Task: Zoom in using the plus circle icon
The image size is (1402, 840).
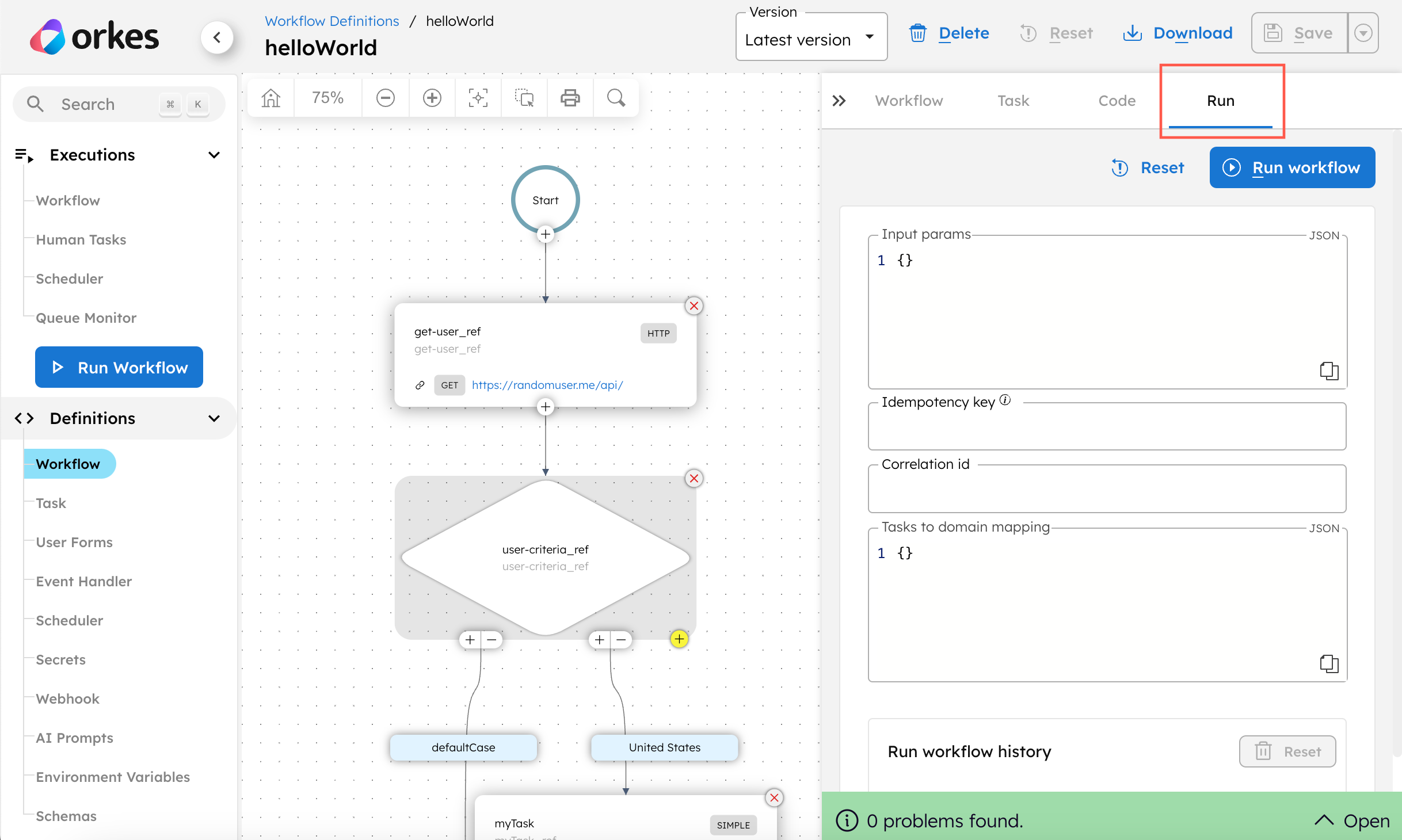Action: tap(432, 98)
